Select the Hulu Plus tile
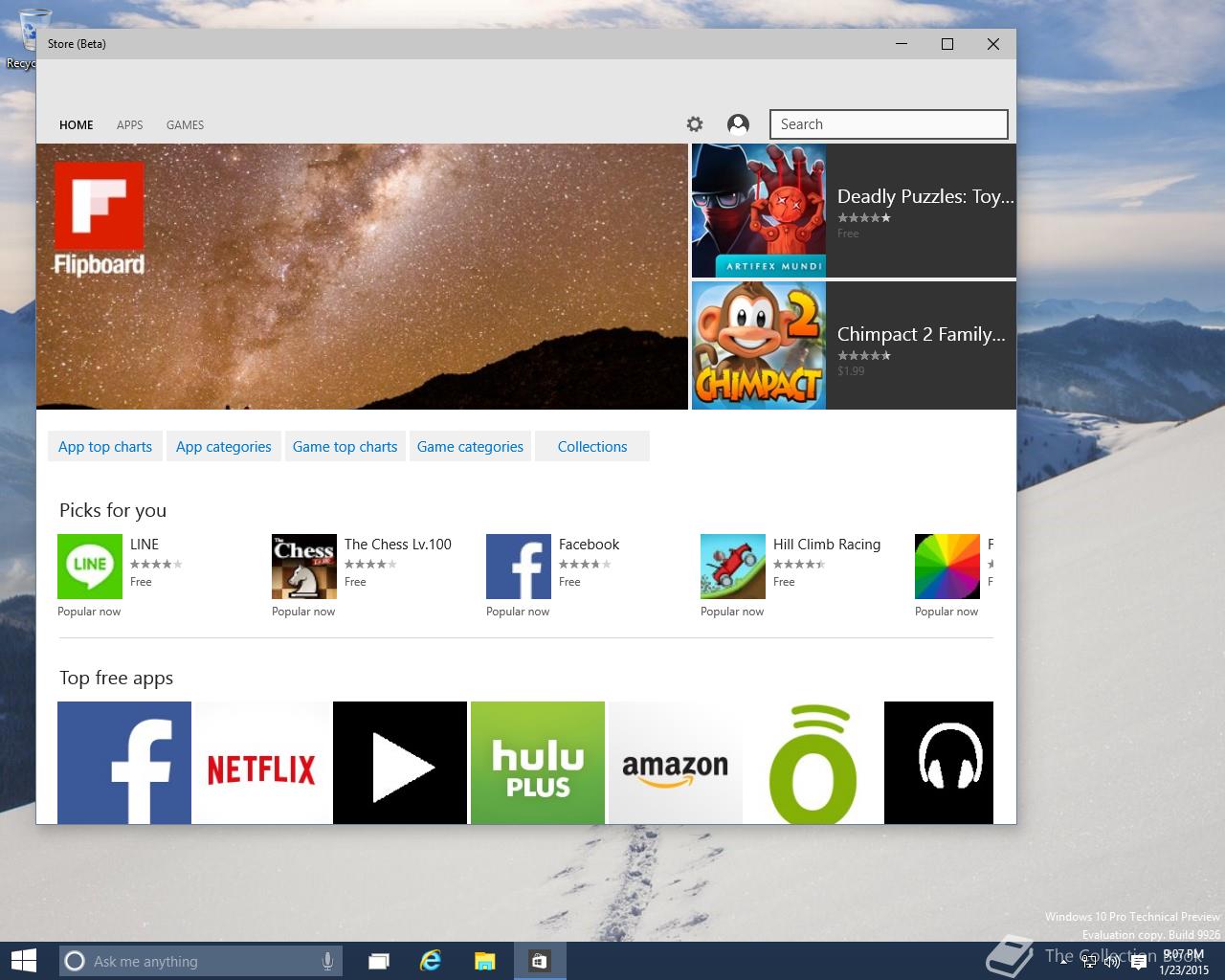The height and width of the screenshot is (980, 1225). [538, 763]
